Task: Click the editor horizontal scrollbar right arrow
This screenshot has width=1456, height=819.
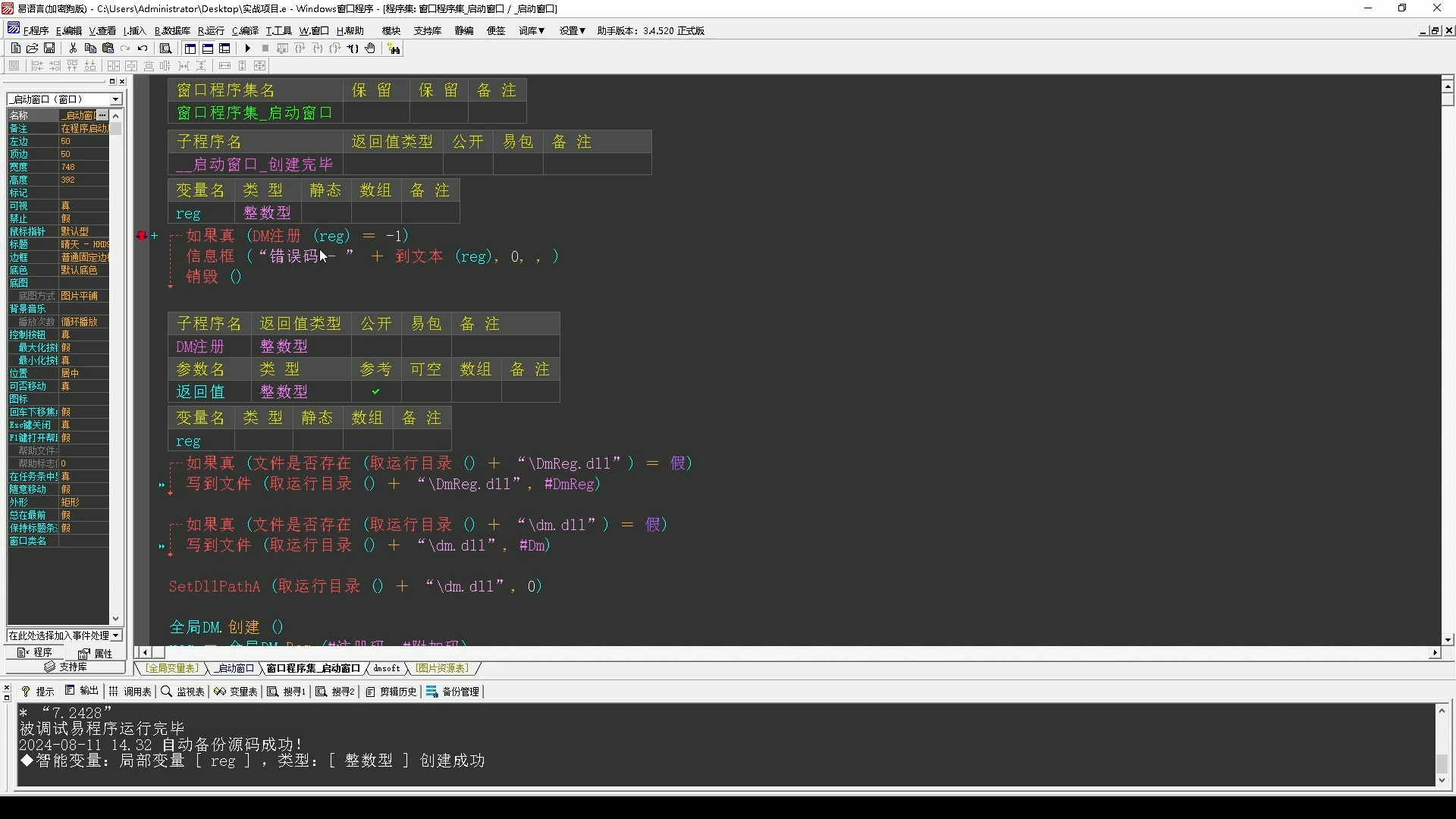Action: tap(1435, 652)
